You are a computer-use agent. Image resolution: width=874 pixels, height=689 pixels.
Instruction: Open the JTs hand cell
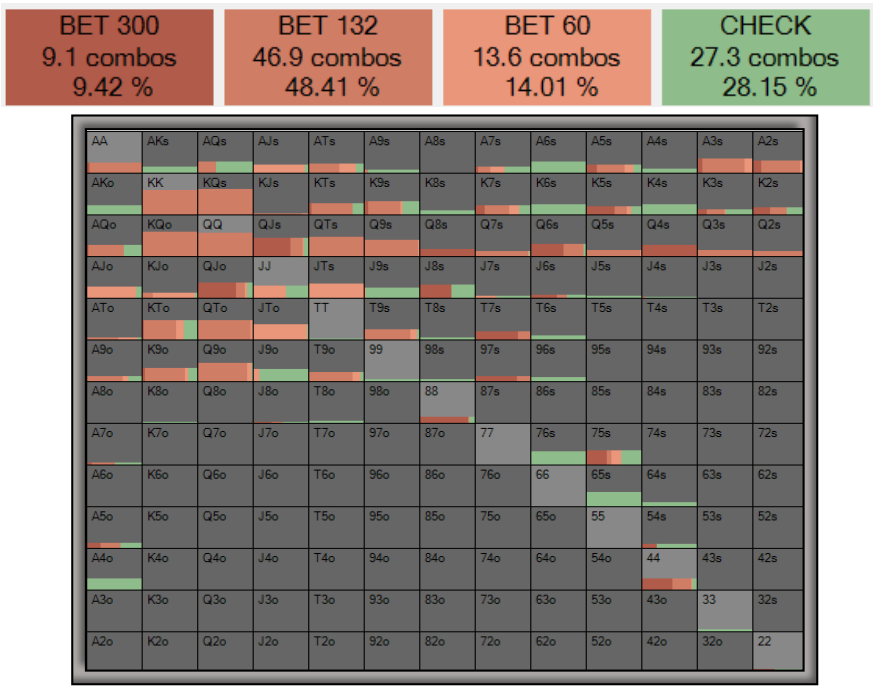[335, 278]
